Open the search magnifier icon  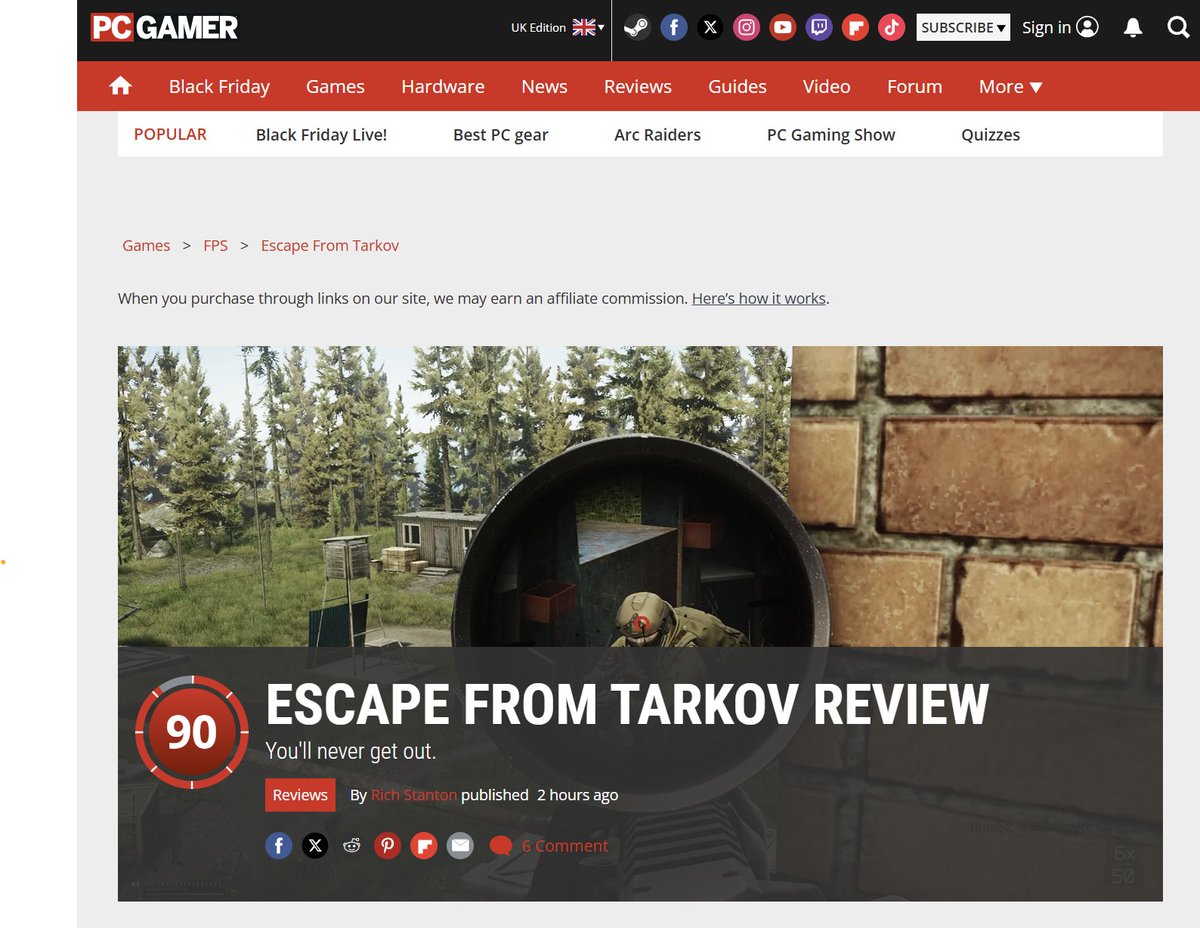[1178, 28]
